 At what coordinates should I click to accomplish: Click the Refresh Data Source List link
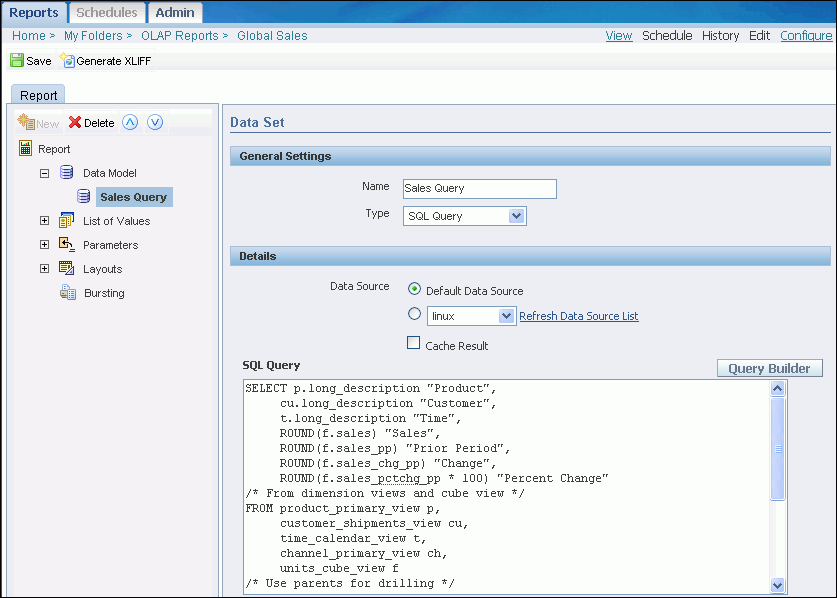click(578, 316)
